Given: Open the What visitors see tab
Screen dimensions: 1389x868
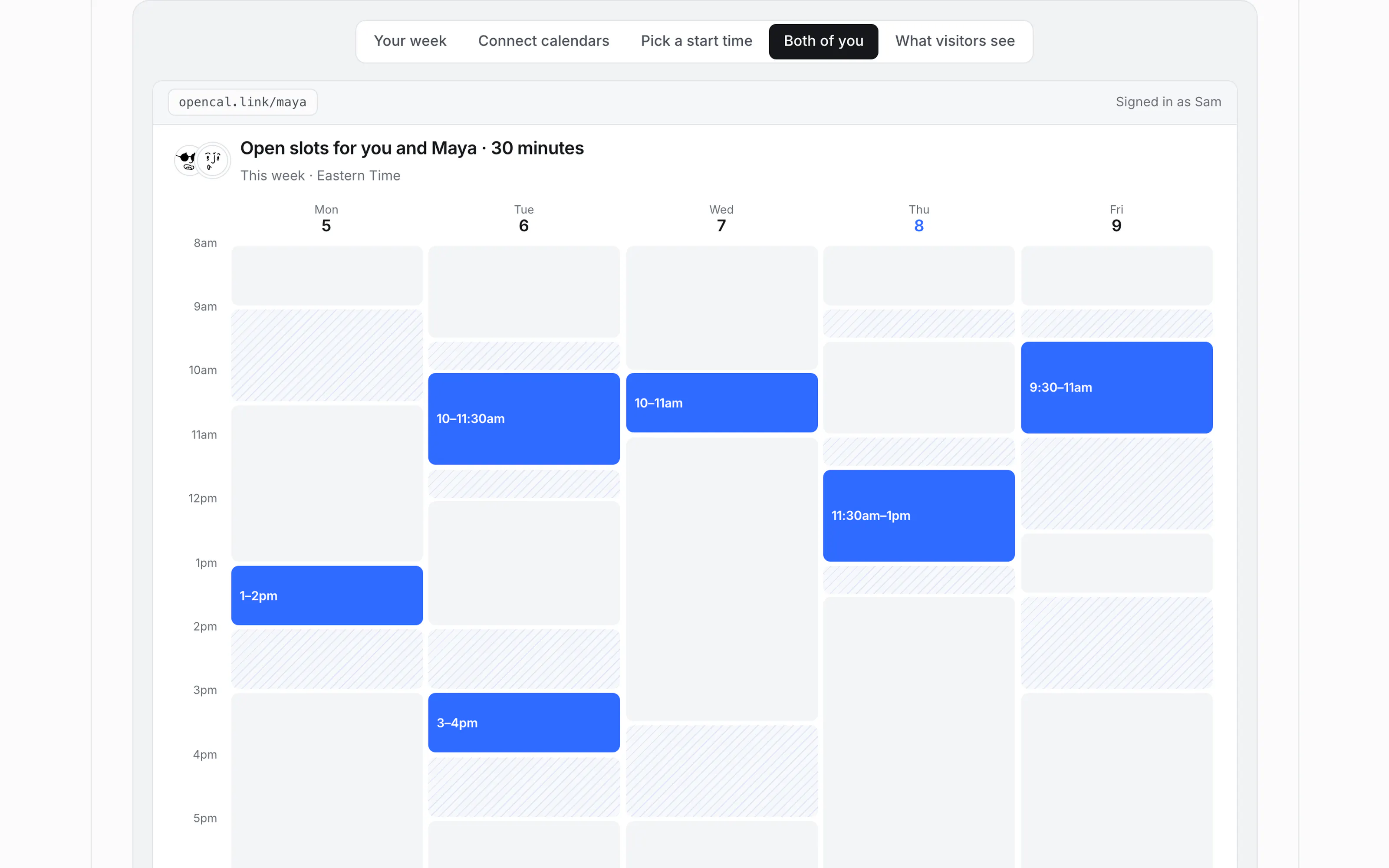Looking at the screenshot, I should [x=955, y=41].
